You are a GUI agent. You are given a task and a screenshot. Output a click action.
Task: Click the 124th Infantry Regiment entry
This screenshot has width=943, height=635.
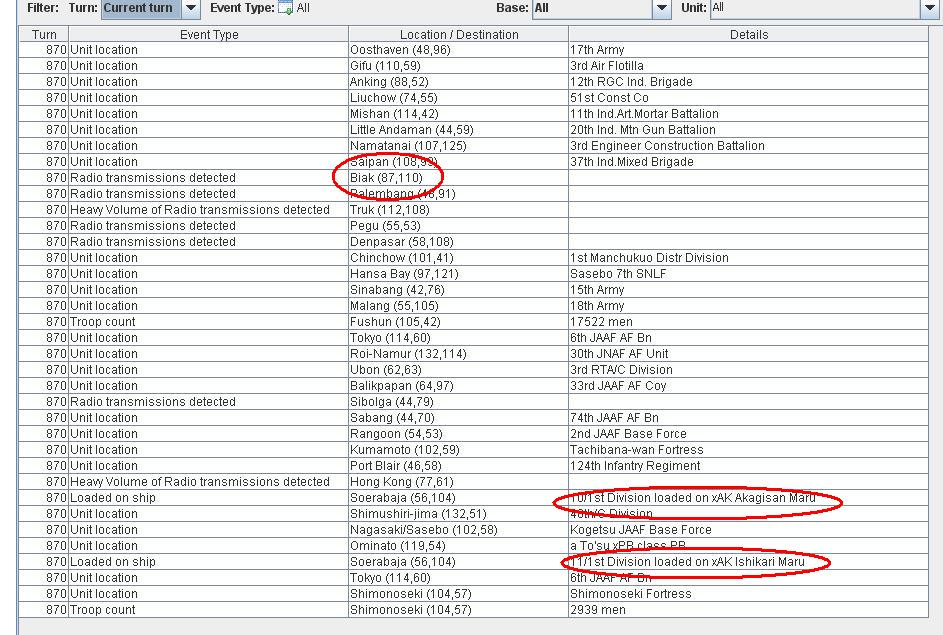point(748,465)
